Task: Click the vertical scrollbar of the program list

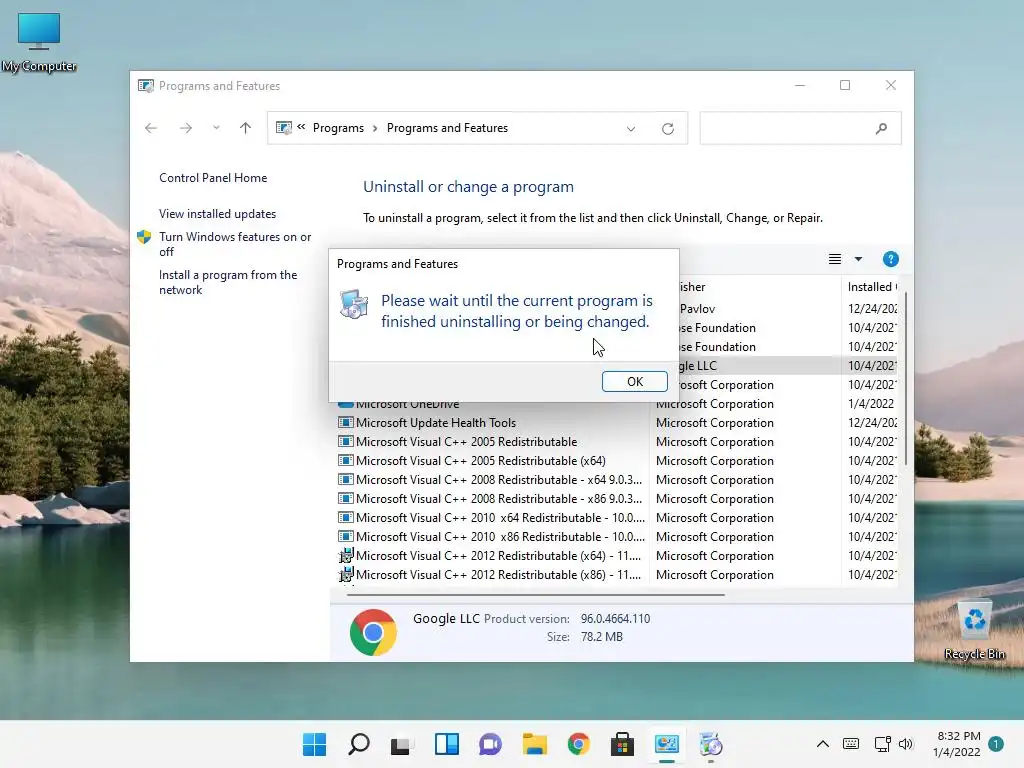Action: point(904,379)
